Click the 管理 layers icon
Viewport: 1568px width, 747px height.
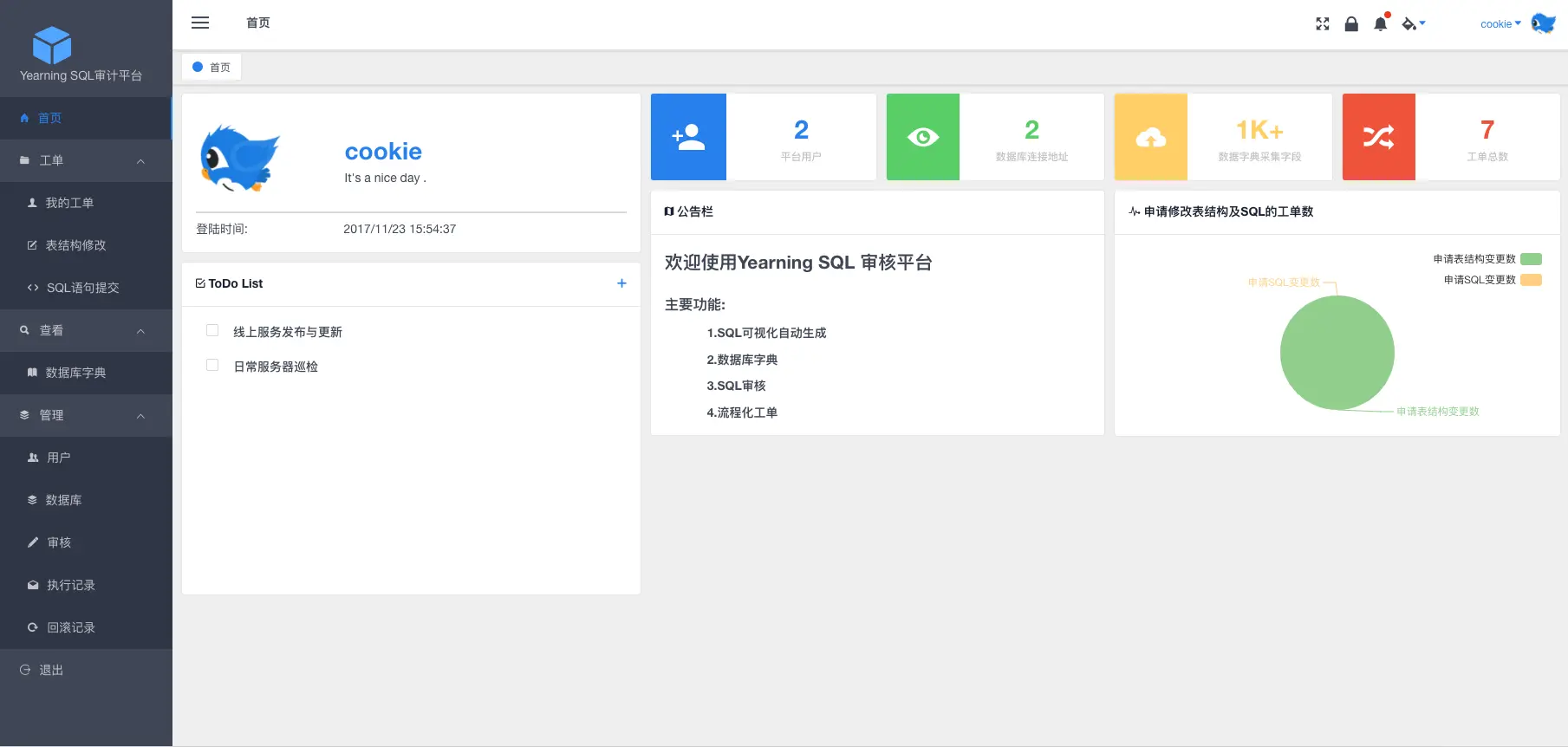tap(24, 415)
